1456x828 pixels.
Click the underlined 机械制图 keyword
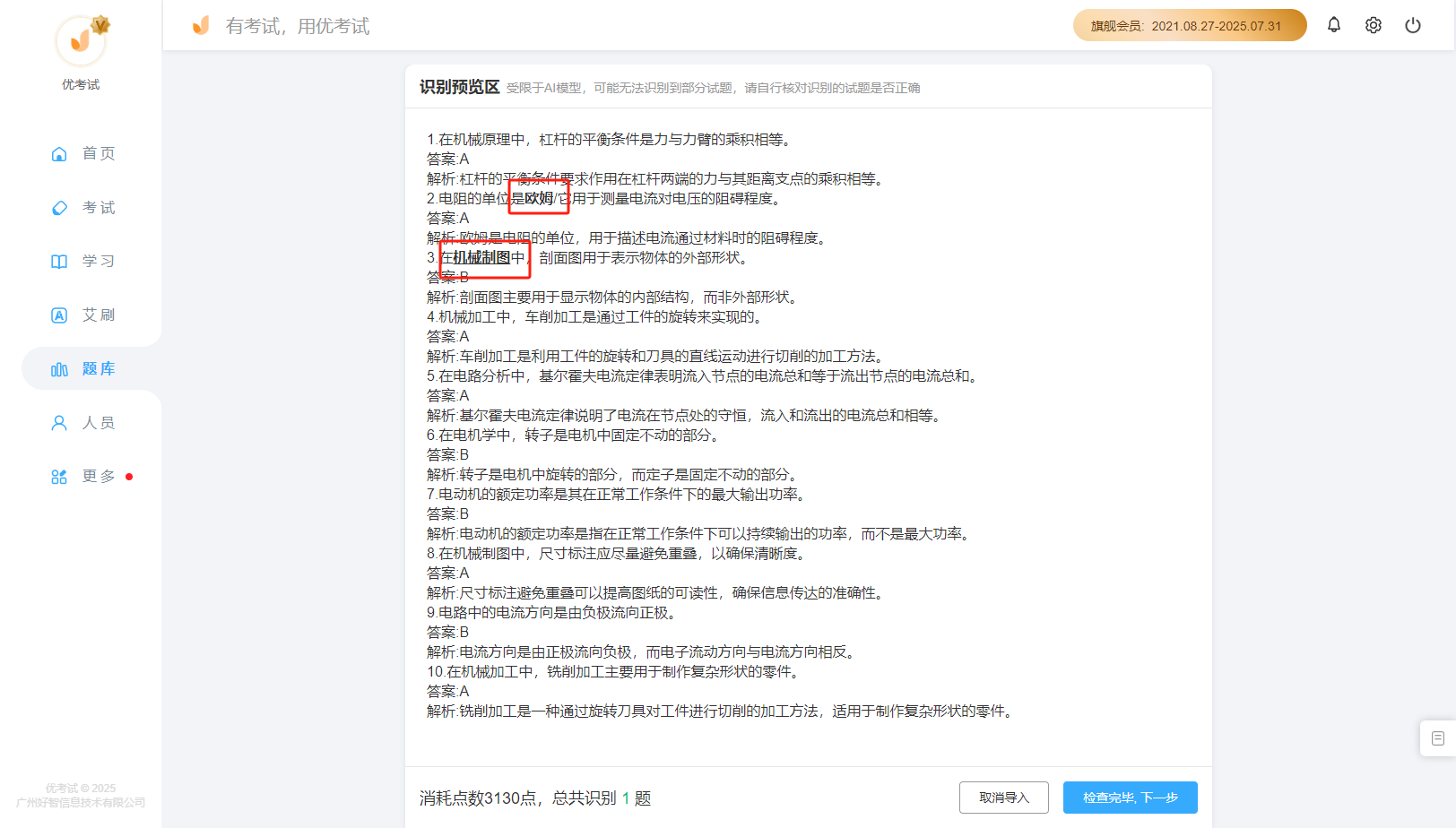point(481,258)
